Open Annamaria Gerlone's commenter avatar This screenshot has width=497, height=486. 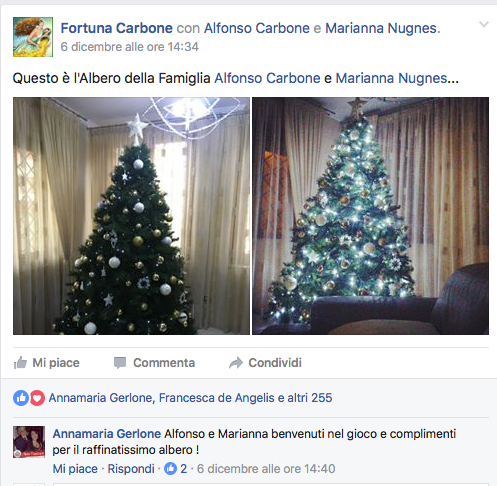tap(29, 442)
